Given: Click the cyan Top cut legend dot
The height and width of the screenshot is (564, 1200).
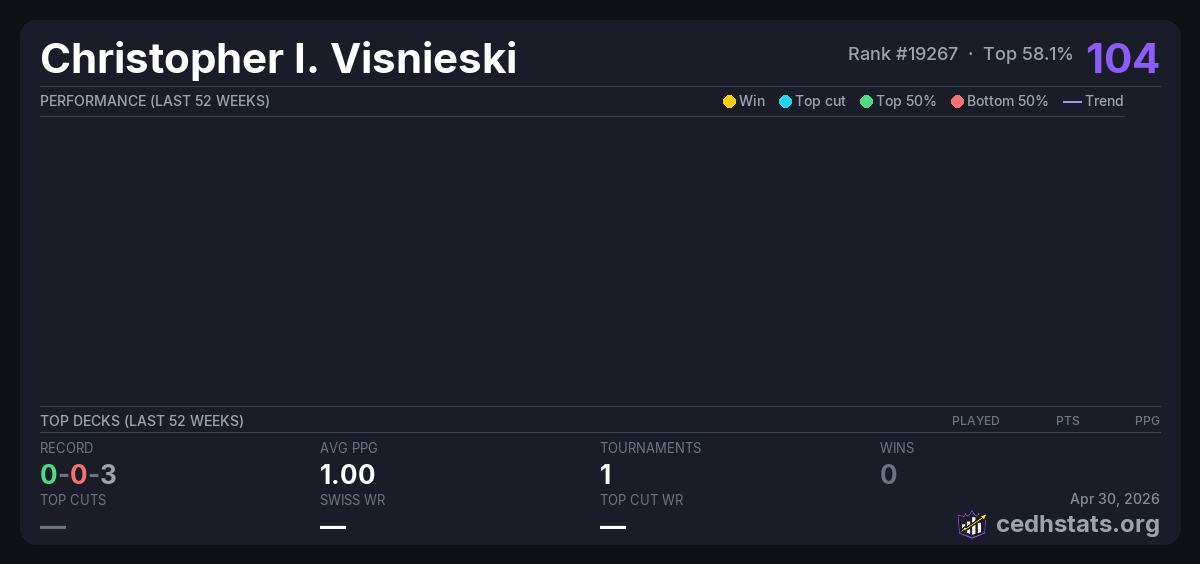Looking at the screenshot, I should [x=785, y=101].
